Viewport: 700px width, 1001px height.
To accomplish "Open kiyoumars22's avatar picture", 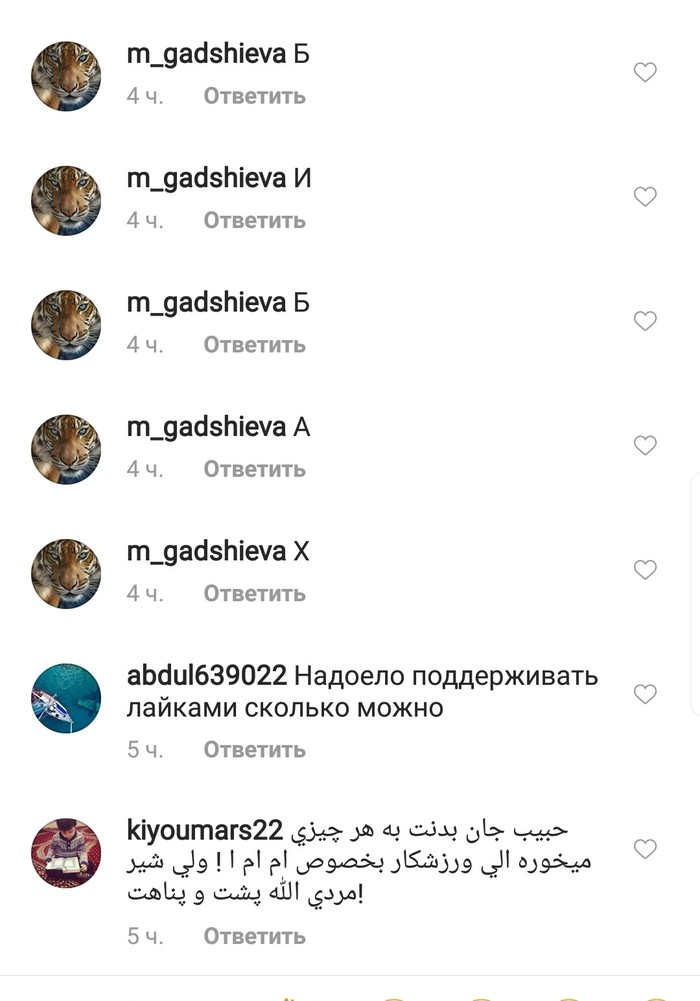I will (x=66, y=853).
